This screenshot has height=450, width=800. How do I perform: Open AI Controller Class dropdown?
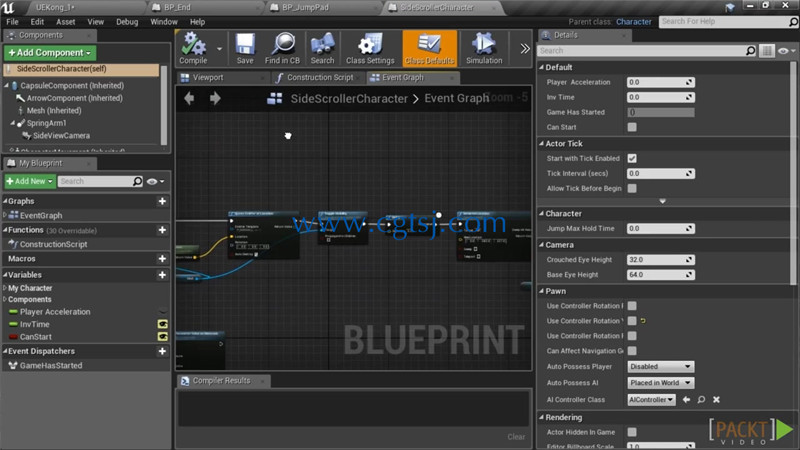(x=652, y=399)
